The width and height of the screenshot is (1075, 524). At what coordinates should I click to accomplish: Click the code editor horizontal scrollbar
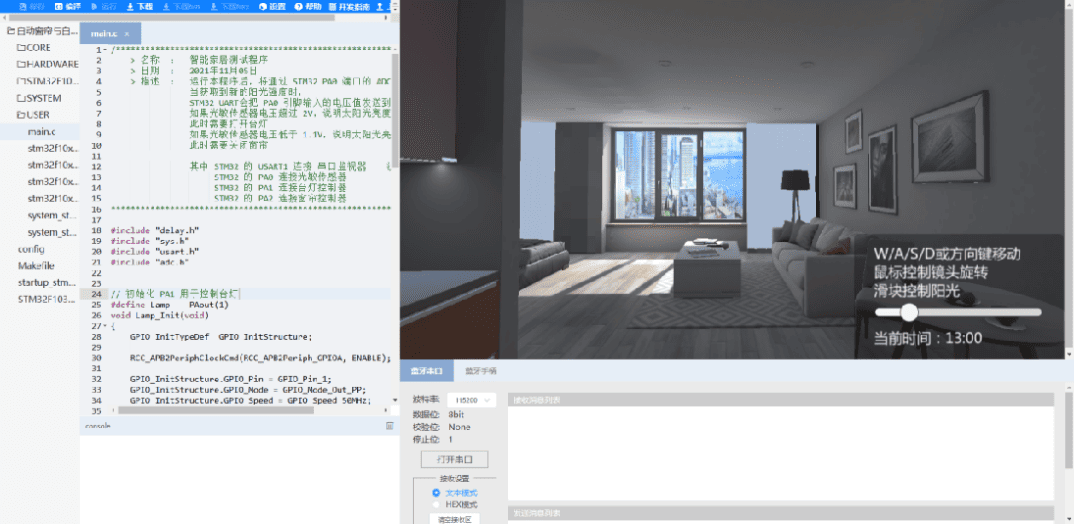[216, 410]
